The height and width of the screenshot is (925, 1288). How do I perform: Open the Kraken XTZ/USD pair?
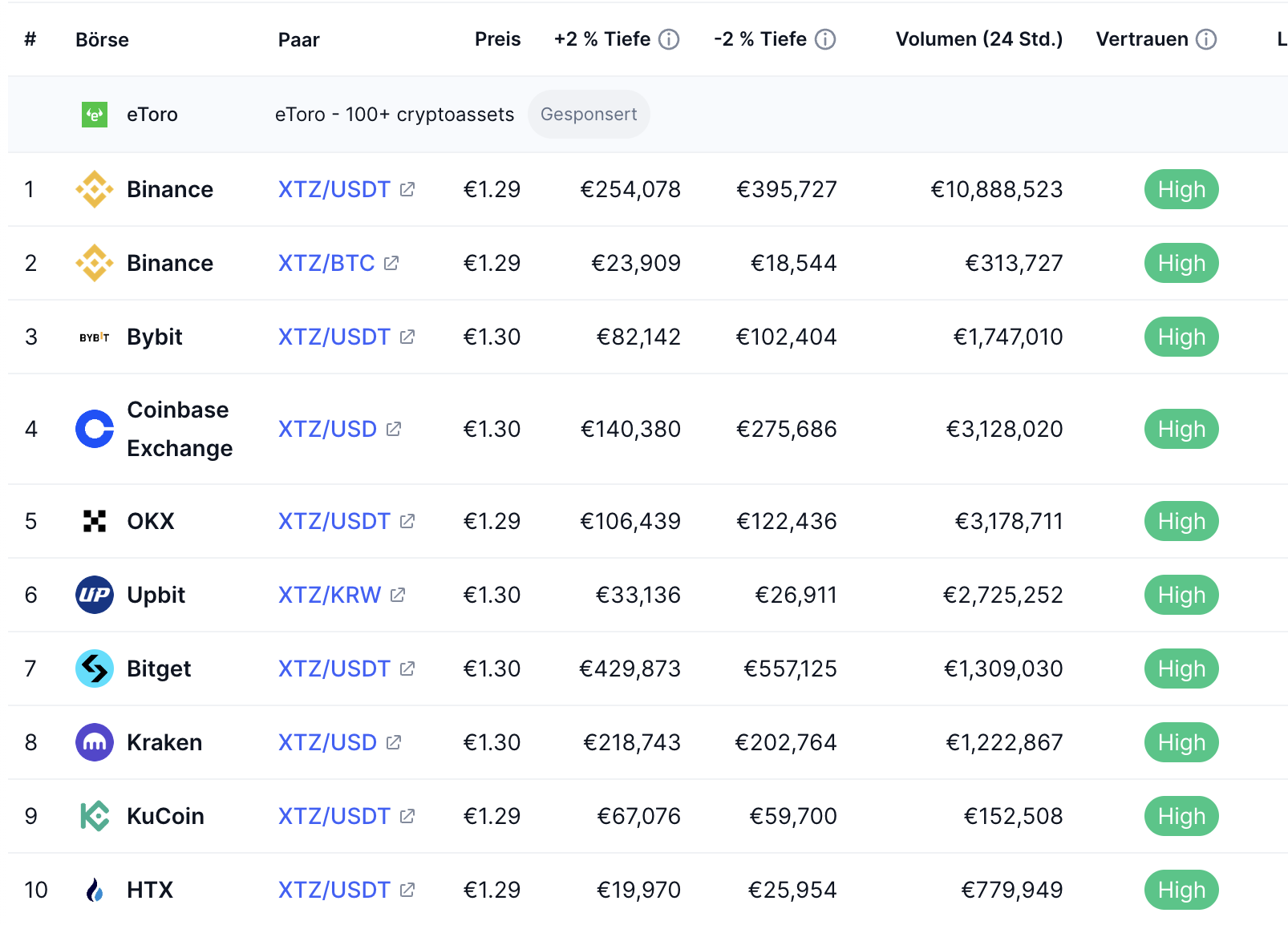coord(327,742)
